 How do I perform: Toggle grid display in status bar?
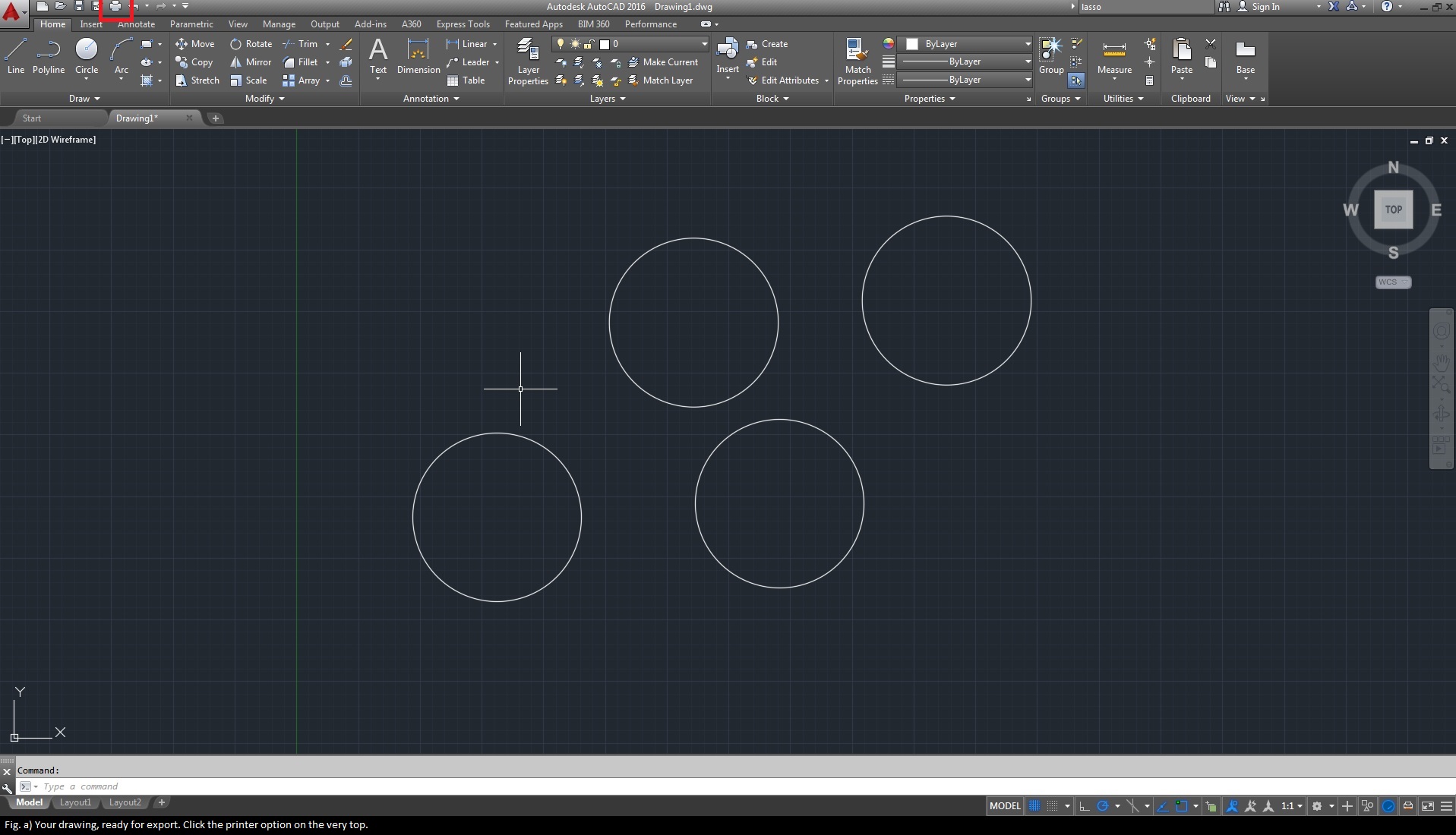[1034, 806]
